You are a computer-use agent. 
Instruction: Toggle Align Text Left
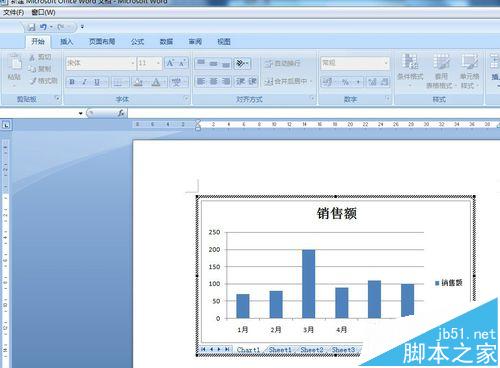click(201, 81)
